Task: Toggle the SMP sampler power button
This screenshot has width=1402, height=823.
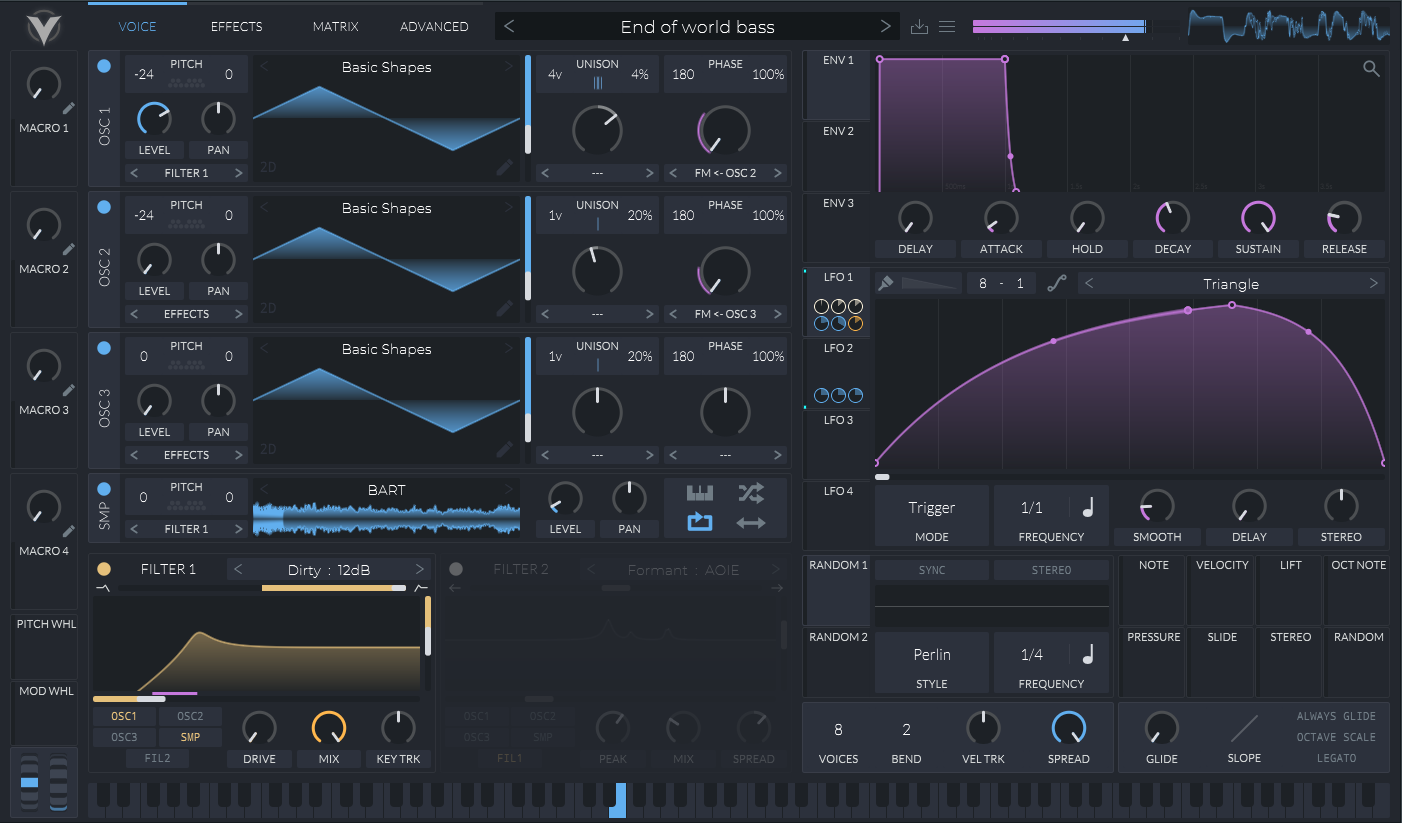Action: [104, 489]
